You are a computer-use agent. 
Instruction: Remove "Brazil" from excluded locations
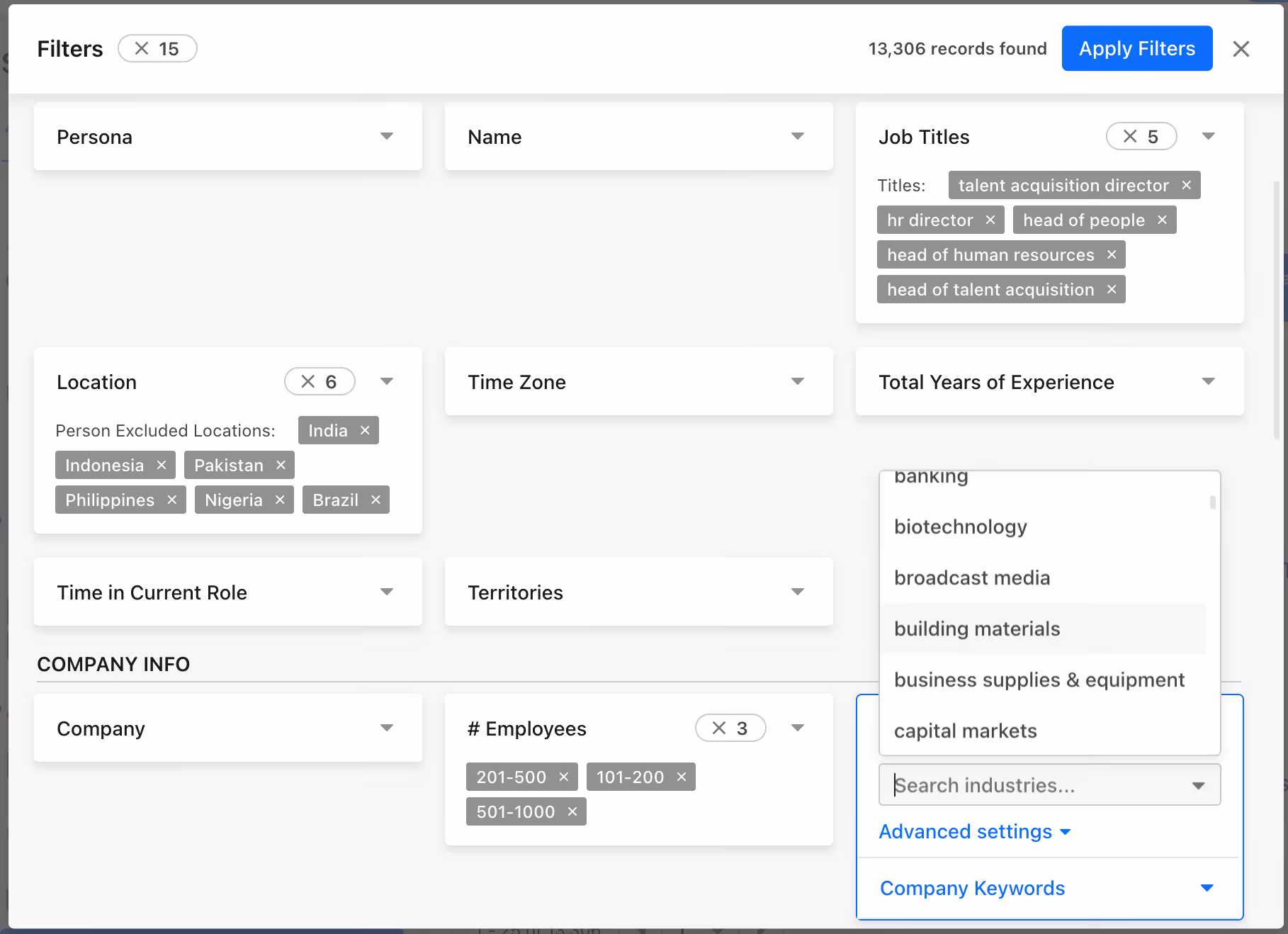coord(375,500)
